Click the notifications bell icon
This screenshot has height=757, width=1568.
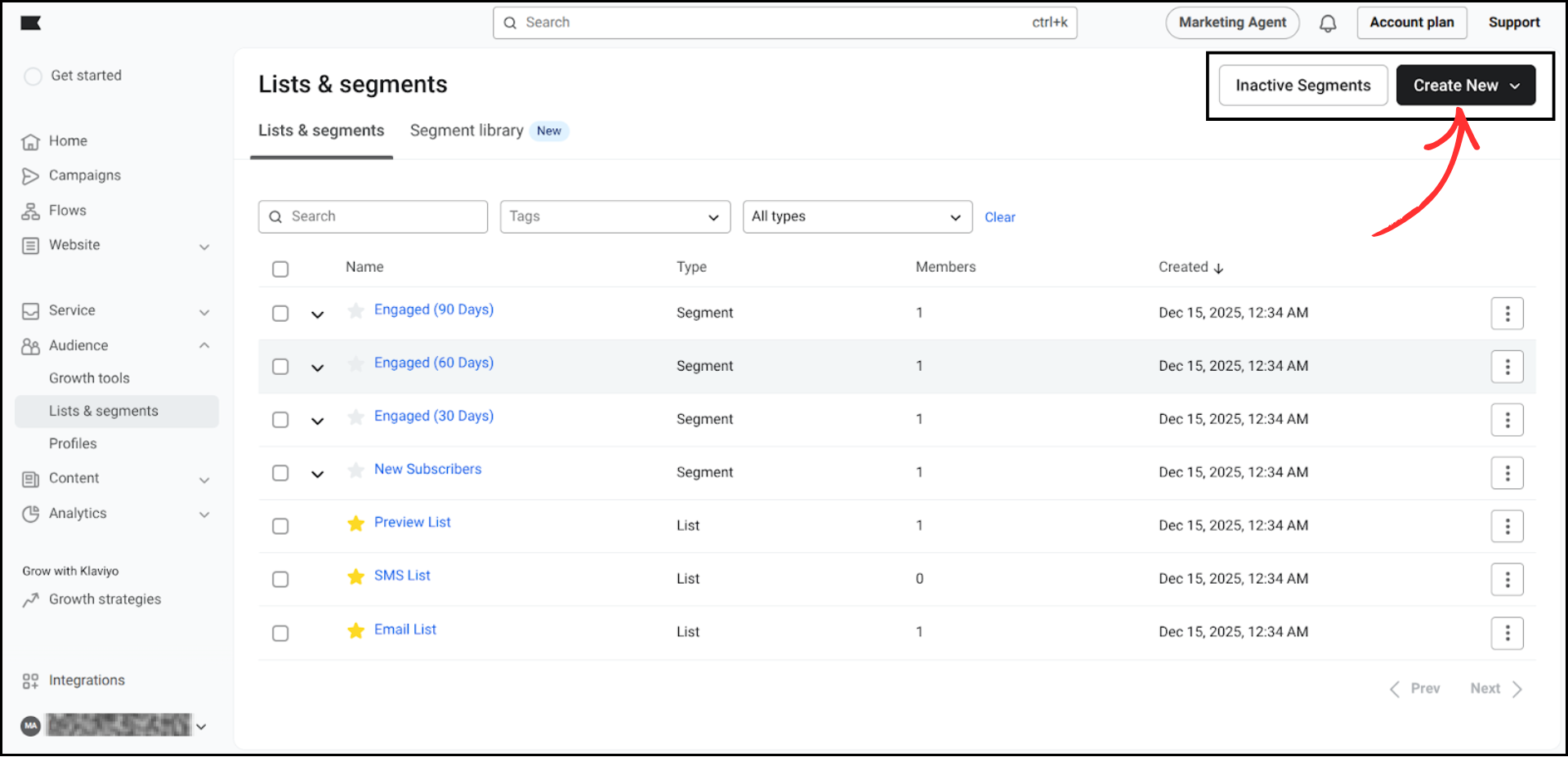point(1328,22)
